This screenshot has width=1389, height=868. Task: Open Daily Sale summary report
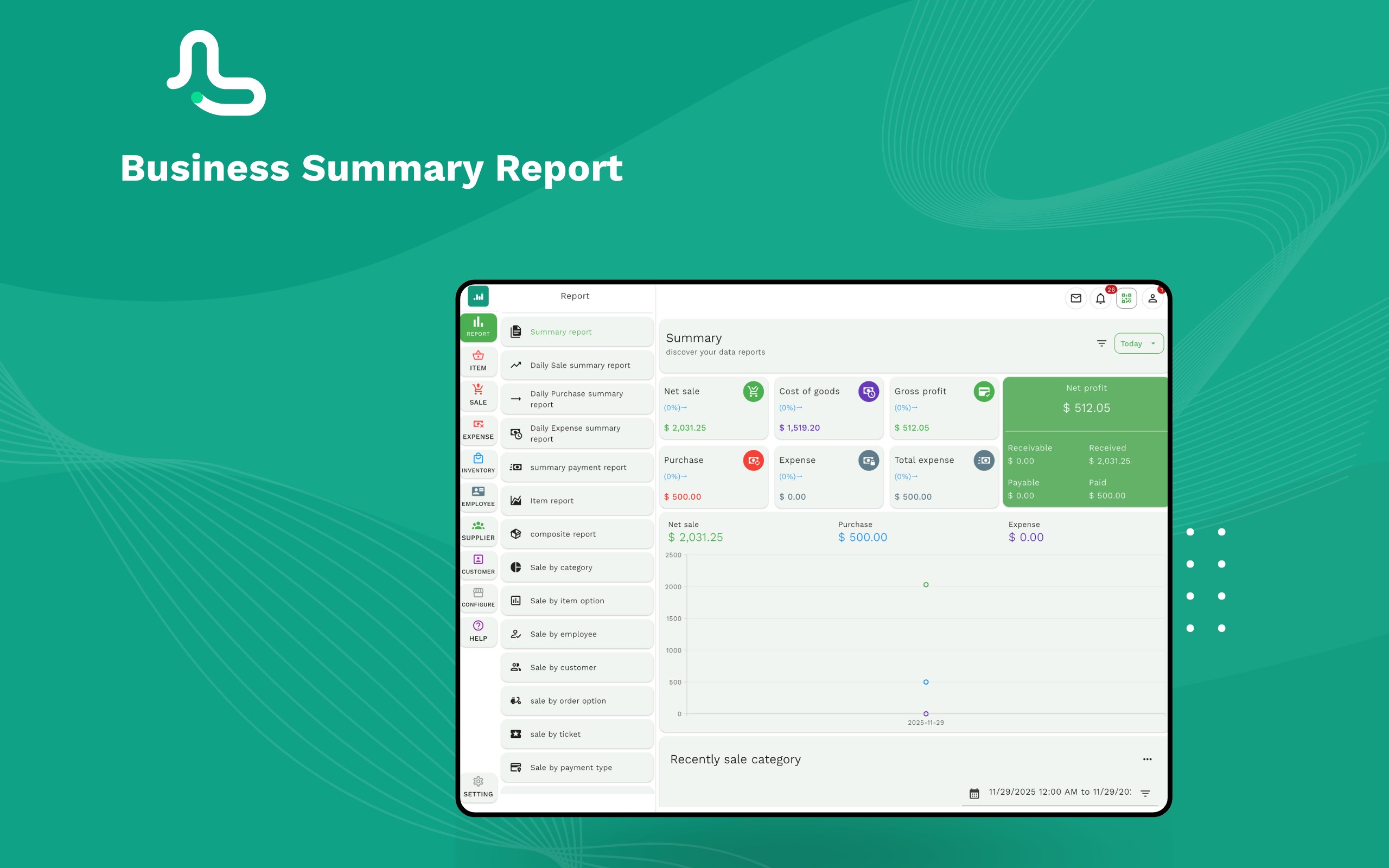tap(577, 365)
